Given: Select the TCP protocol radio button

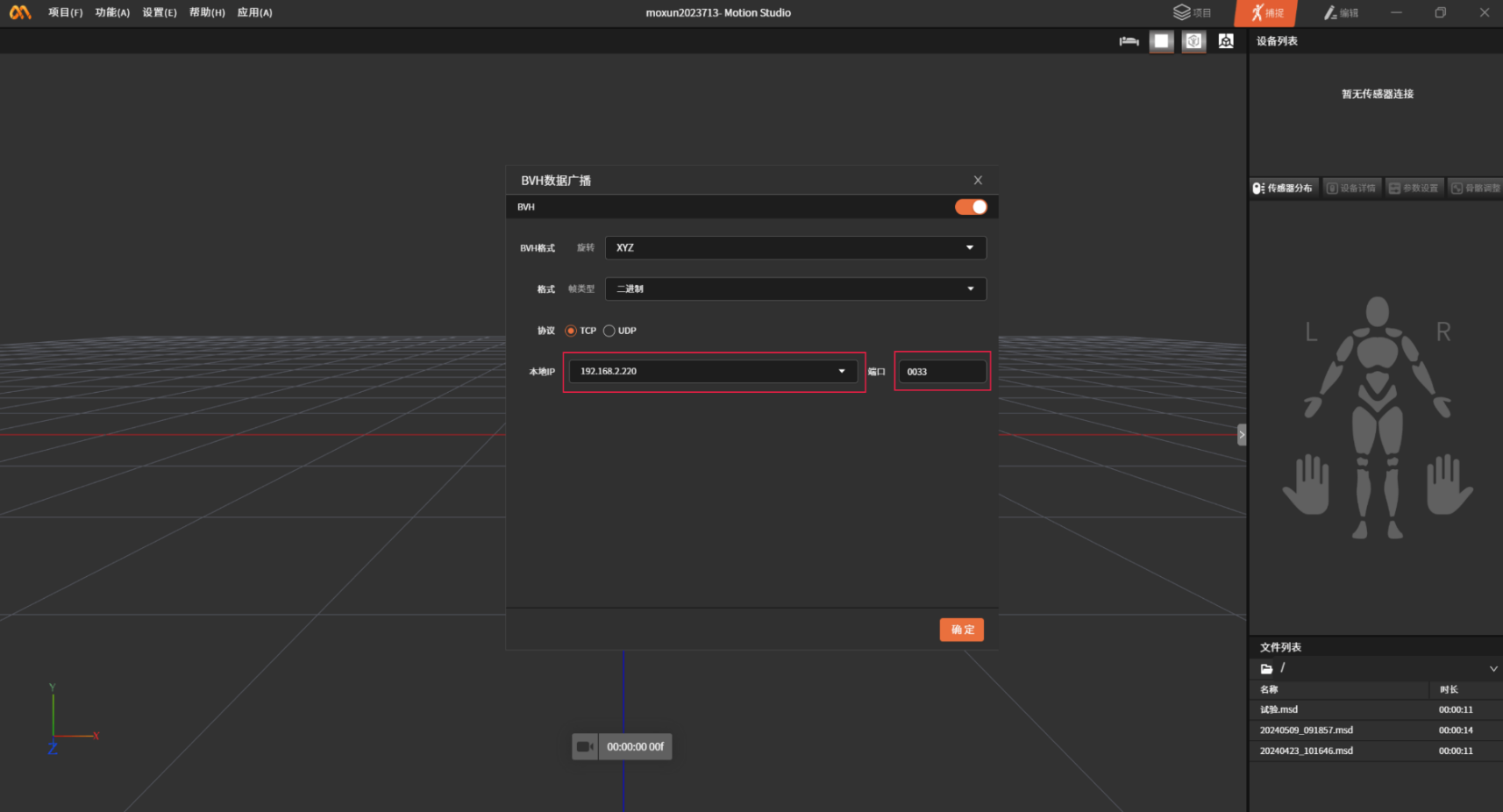Looking at the screenshot, I should (571, 331).
